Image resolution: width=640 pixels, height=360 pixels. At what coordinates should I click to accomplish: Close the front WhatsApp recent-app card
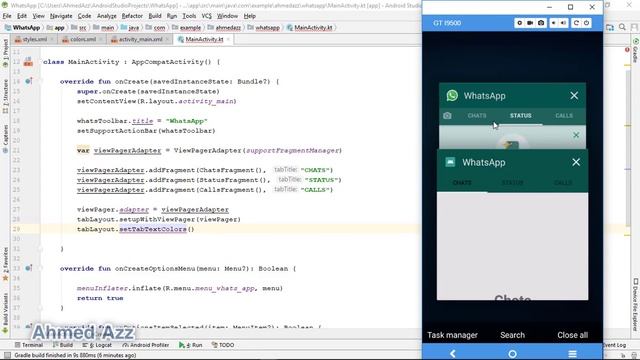point(576,162)
